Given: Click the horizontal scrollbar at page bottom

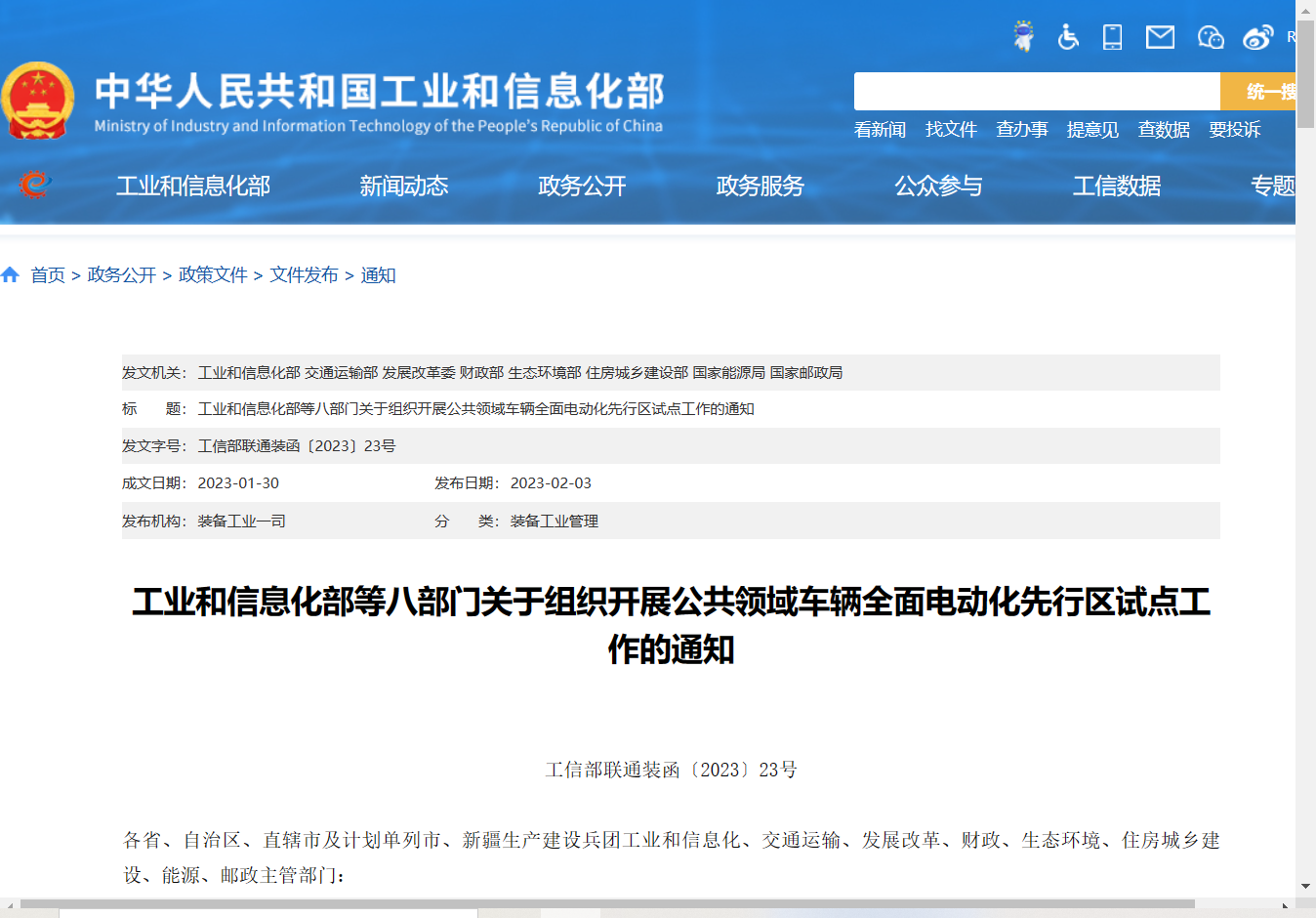Looking at the screenshot, I should pyautogui.click(x=605, y=903).
